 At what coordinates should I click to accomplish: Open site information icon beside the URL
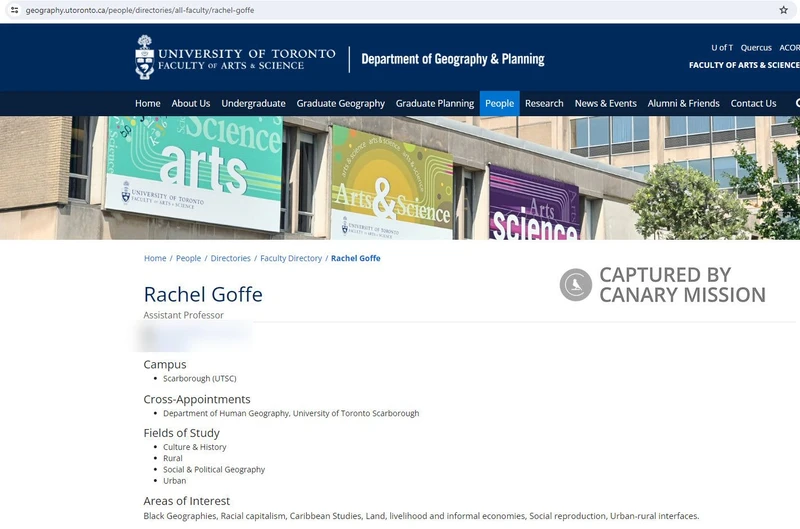click(x=14, y=10)
